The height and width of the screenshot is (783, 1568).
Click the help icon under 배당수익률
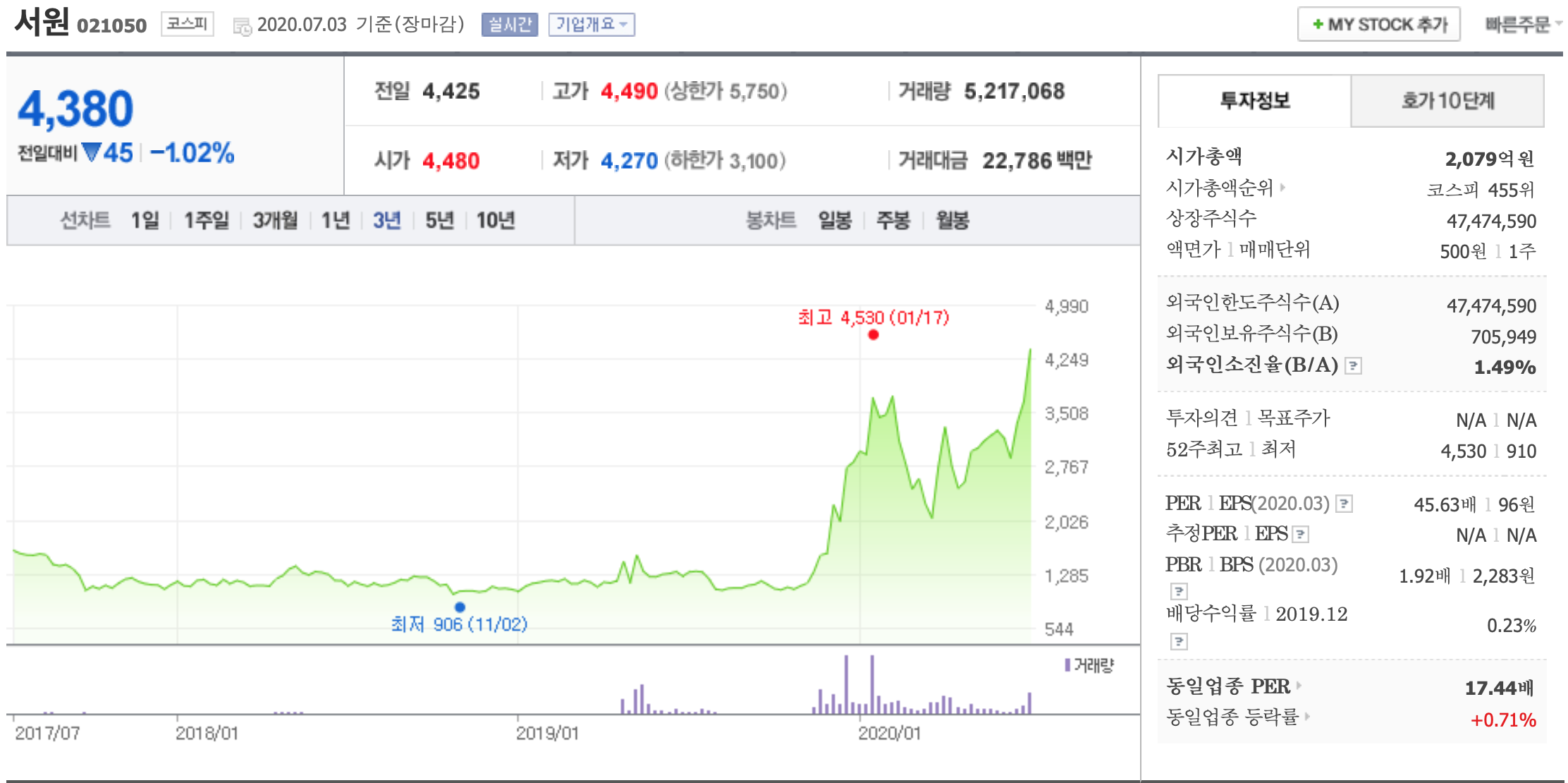click(1179, 641)
